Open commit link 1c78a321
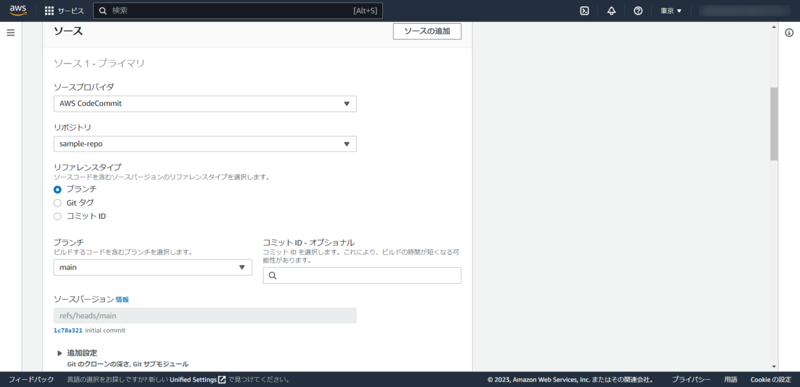Viewport: 800px width, 387px height. (x=68, y=330)
